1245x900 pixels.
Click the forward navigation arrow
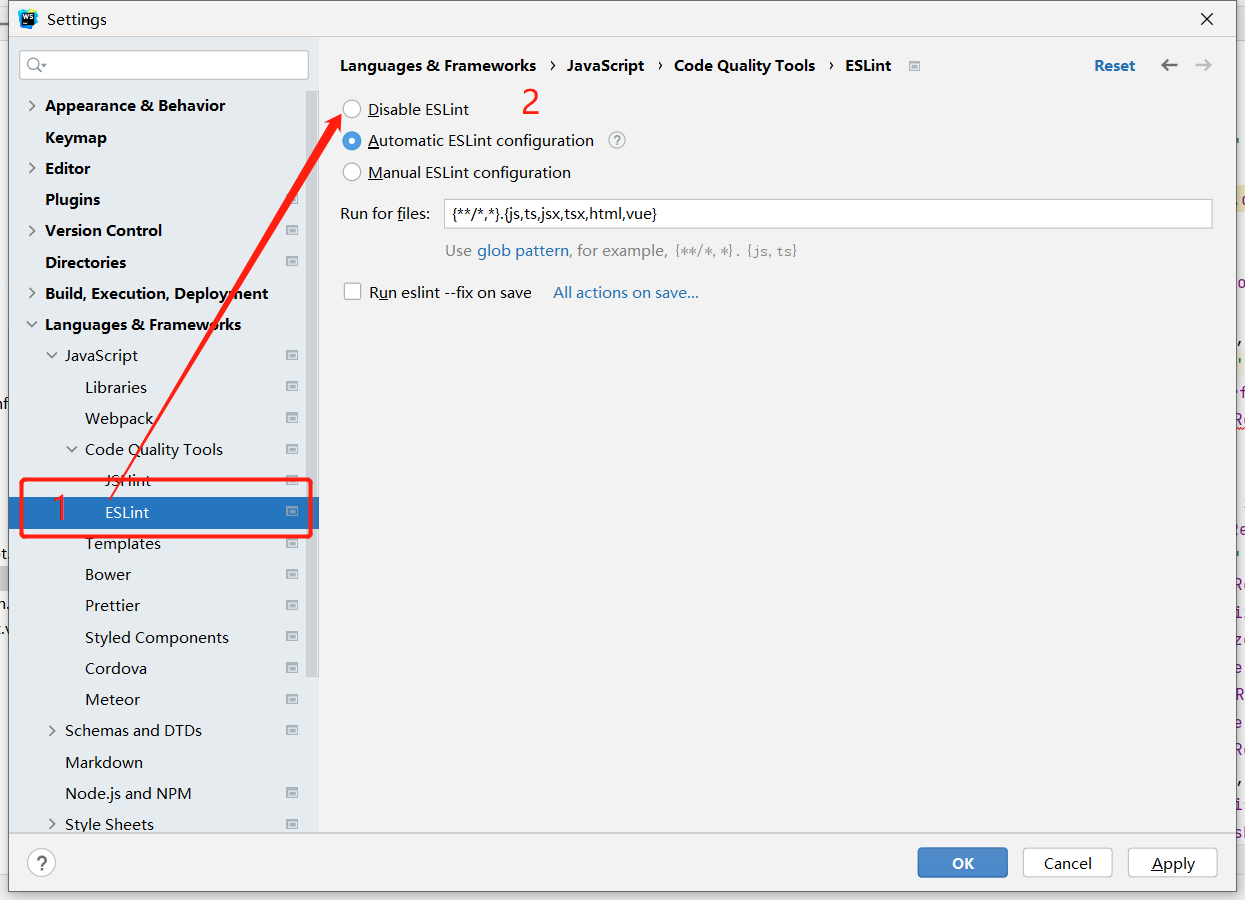[x=1203, y=65]
